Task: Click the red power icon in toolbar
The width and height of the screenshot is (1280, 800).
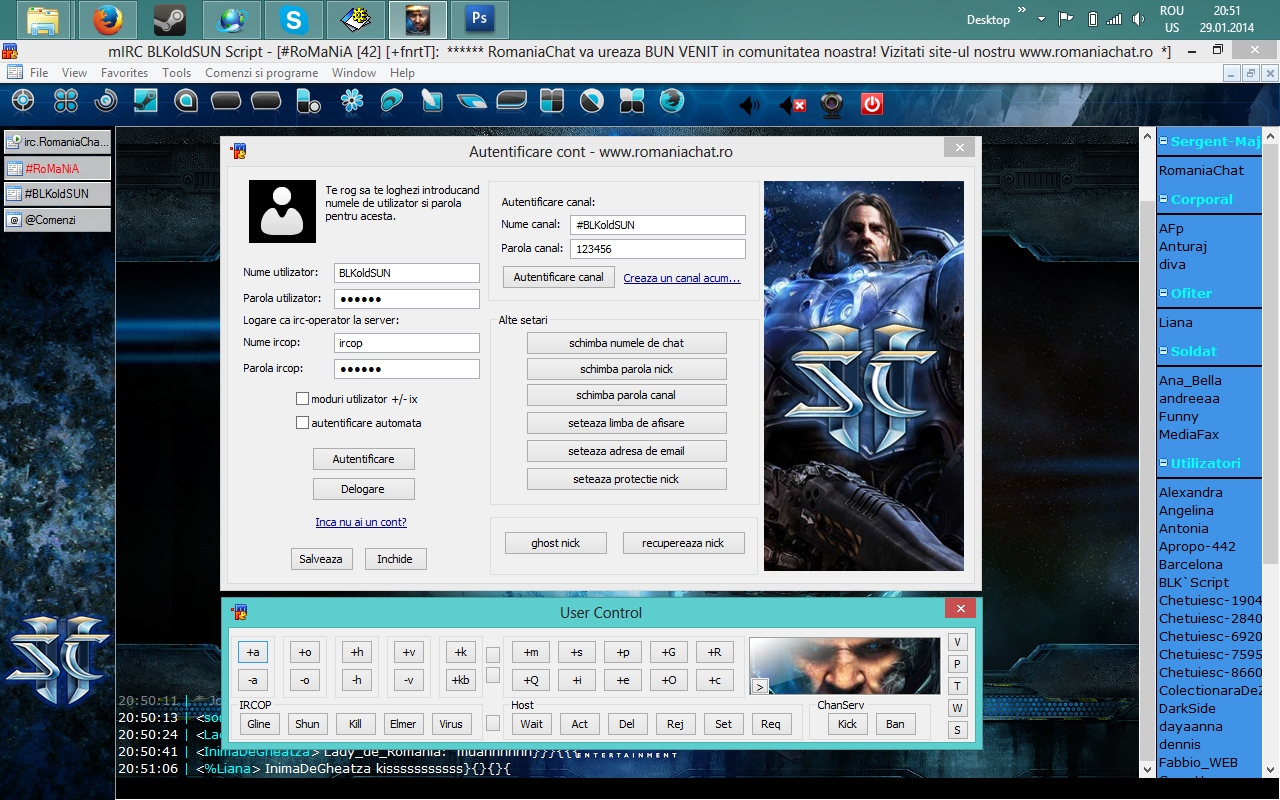Action: tap(872, 102)
